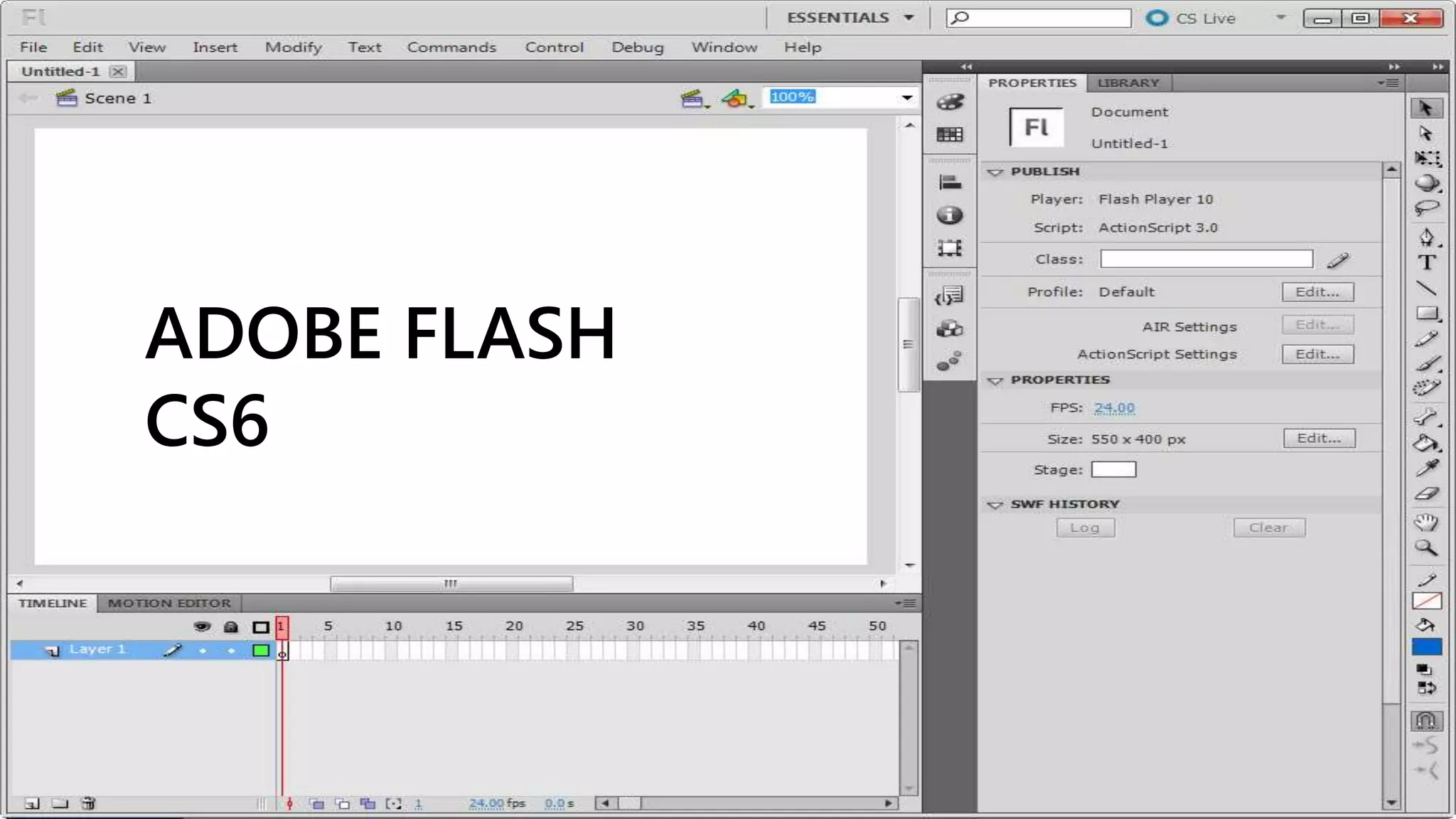
Task: Toggle show/hide all layers eye icon
Action: (202, 626)
